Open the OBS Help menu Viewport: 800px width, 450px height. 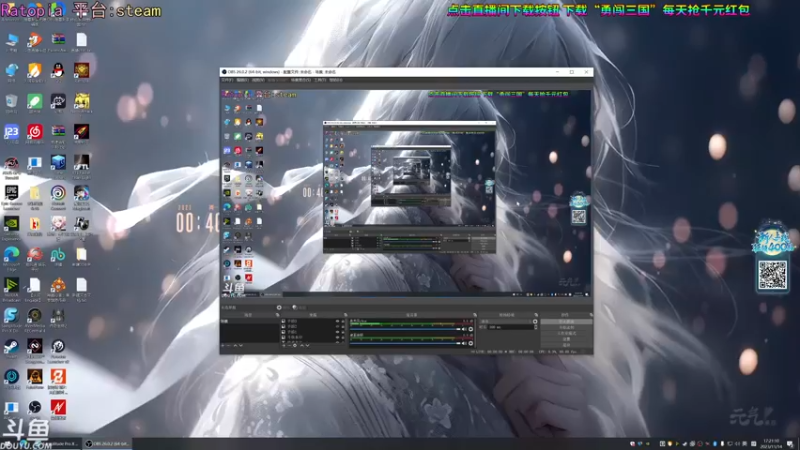(336, 80)
